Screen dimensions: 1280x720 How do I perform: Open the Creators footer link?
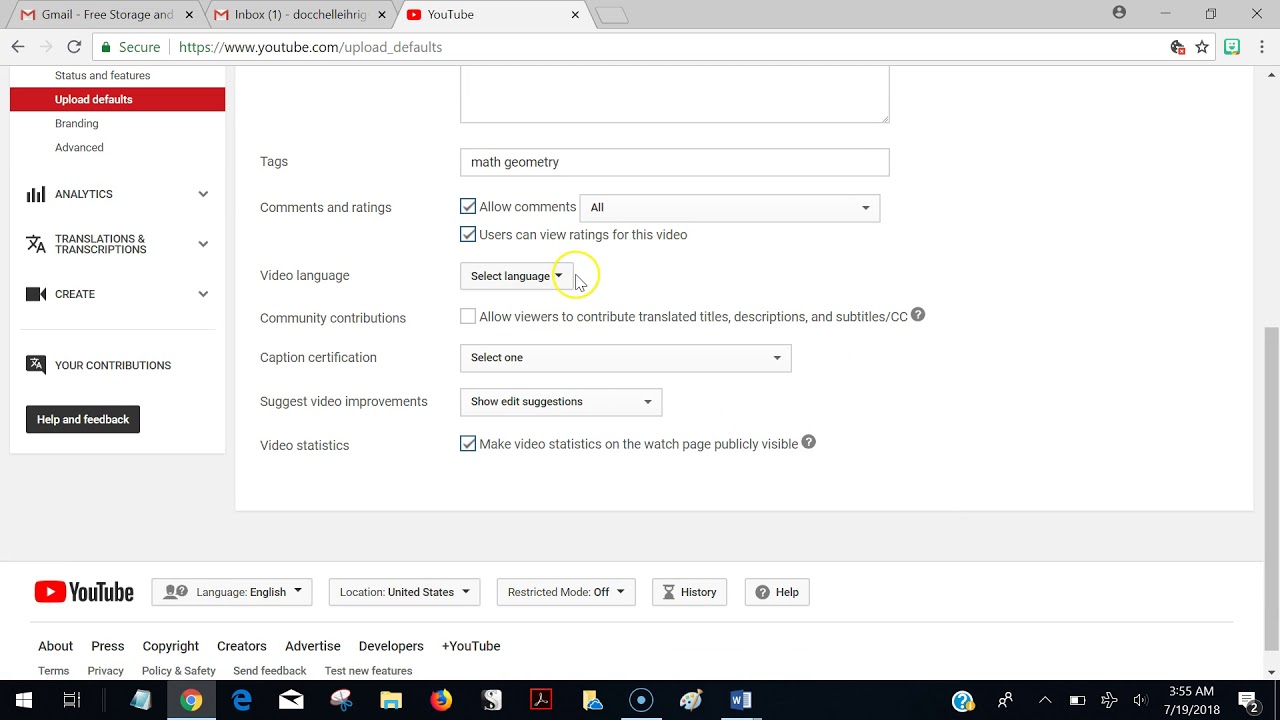click(x=242, y=646)
